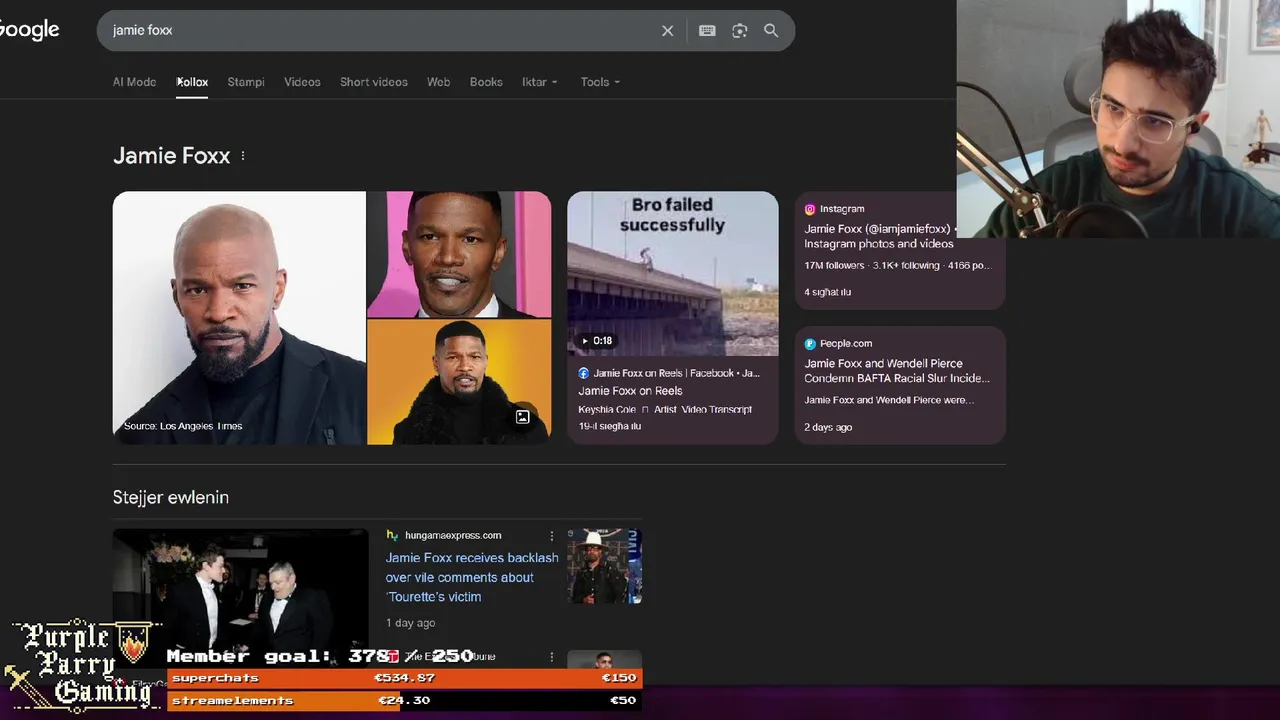The width and height of the screenshot is (1280, 720).
Task: Clear the search box with the X icon
Action: 668,31
